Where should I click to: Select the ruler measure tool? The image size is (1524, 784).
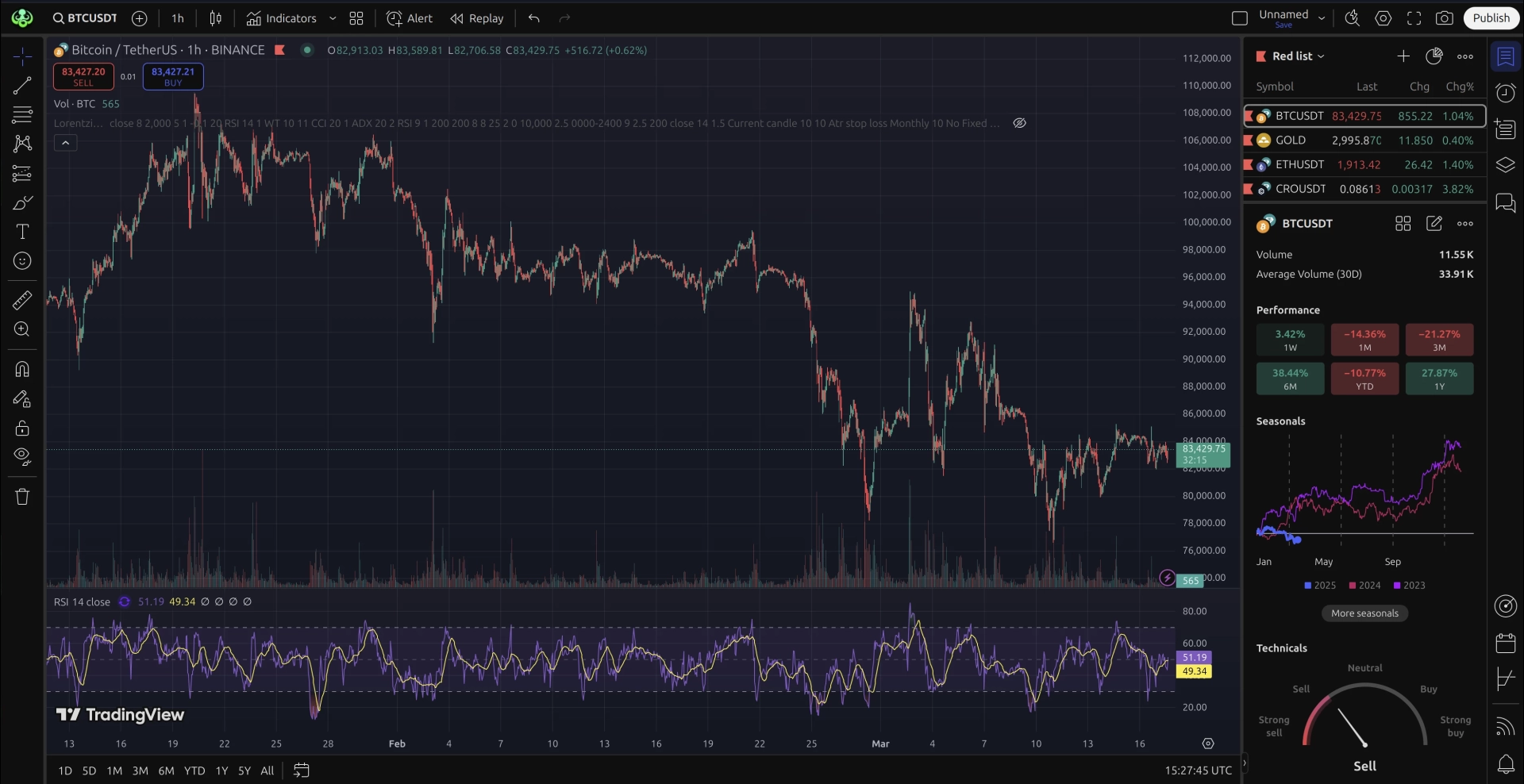tap(22, 300)
